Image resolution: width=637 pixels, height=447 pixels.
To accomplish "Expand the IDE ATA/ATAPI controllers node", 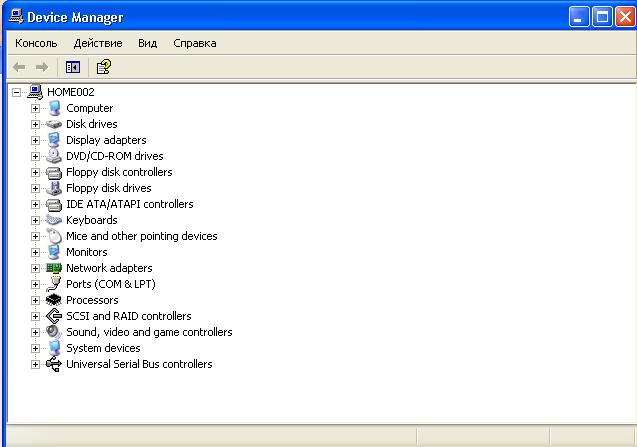I will tap(35, 204).
